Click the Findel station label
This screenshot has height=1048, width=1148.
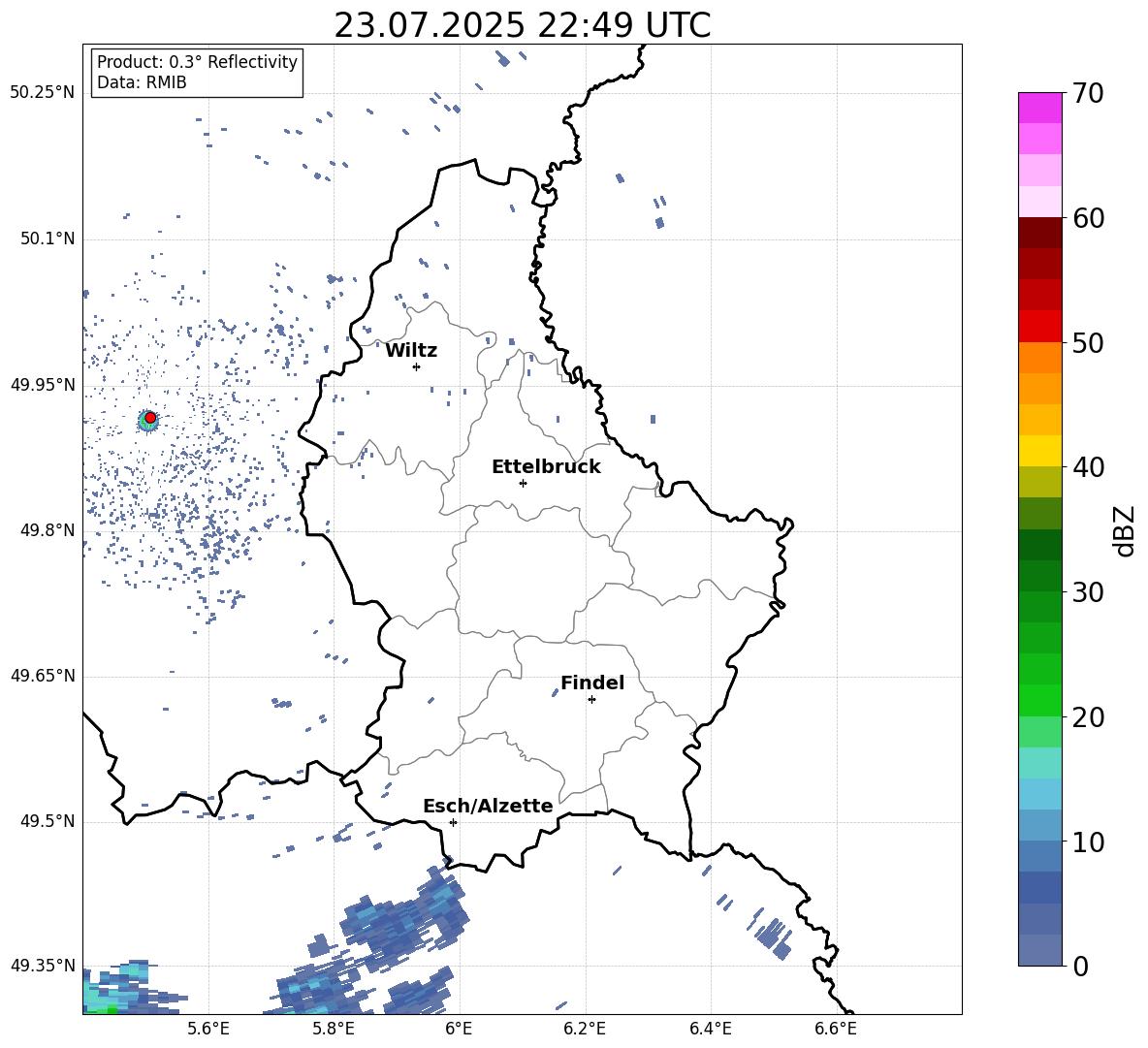click(x=592, y=683)
